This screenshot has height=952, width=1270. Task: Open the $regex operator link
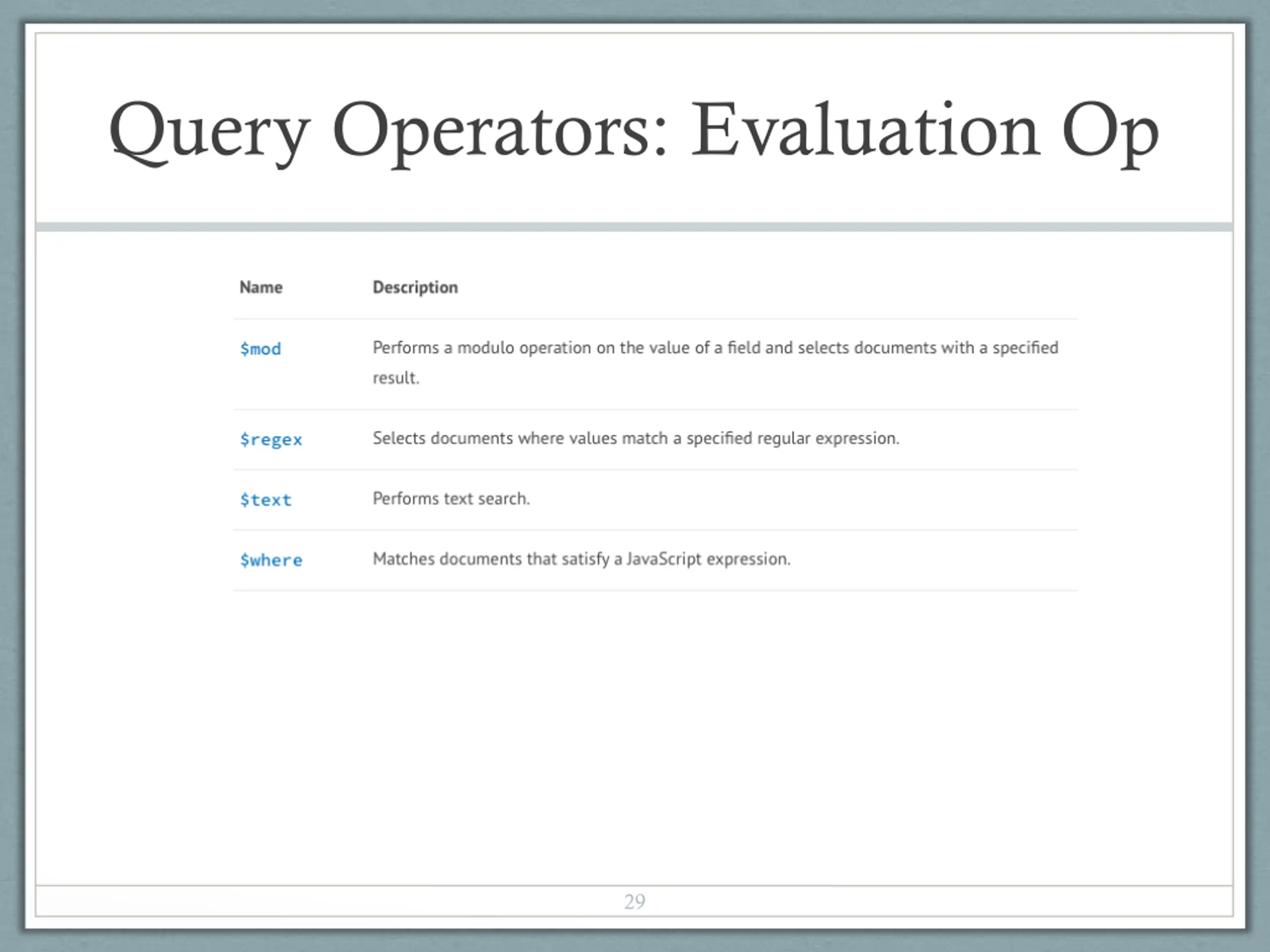271,440
